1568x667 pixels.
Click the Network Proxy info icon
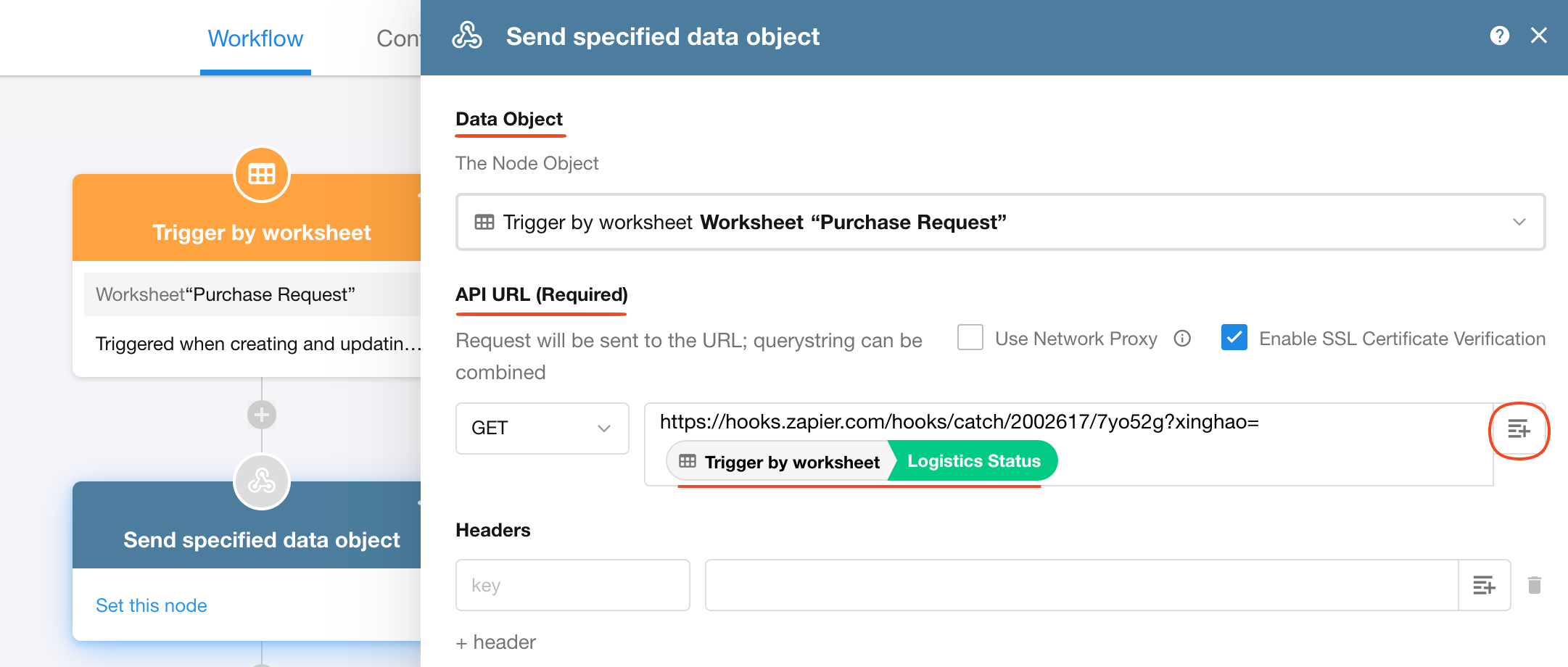tap(1182, 339)
